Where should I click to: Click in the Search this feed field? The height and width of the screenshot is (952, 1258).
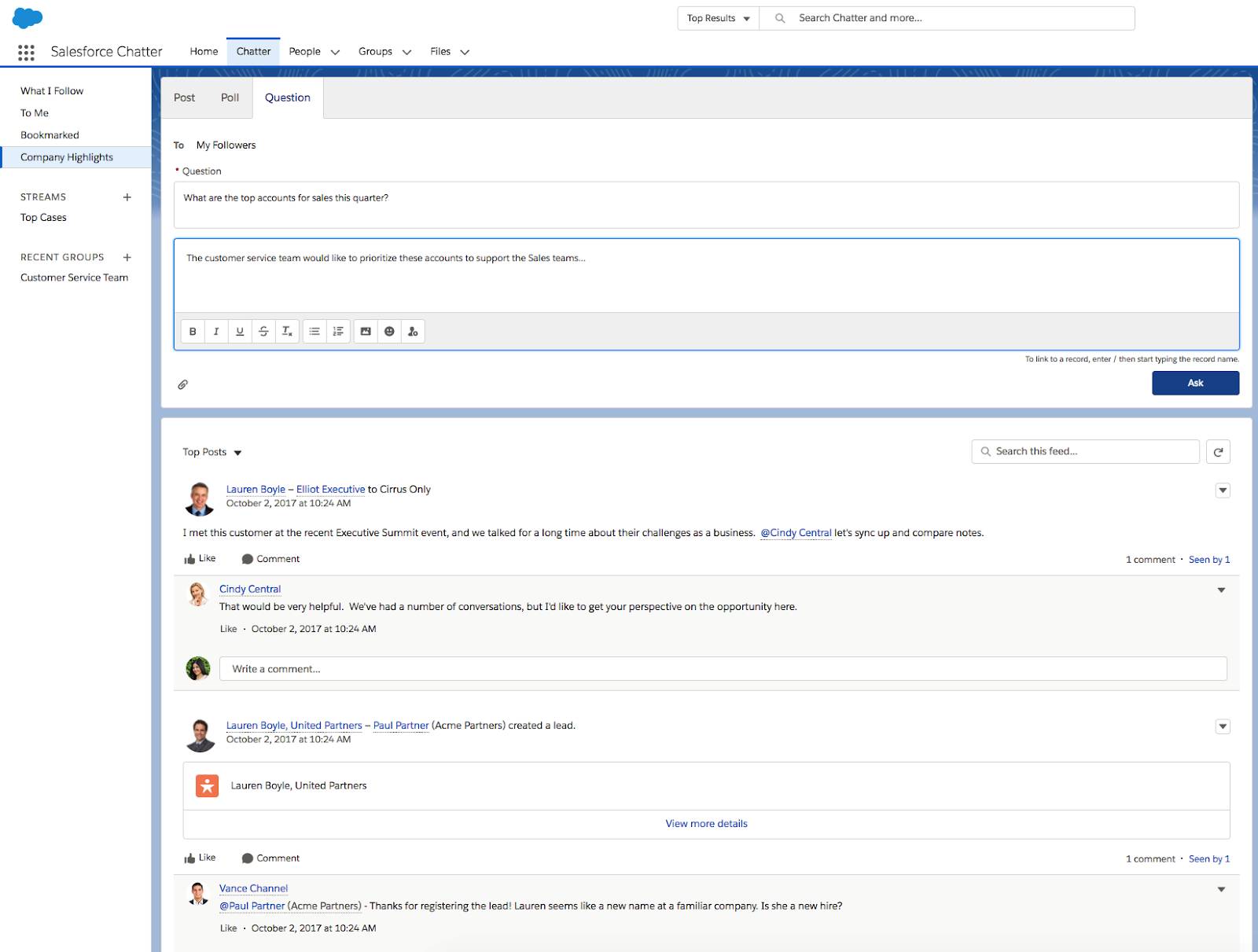point(1085,452)
